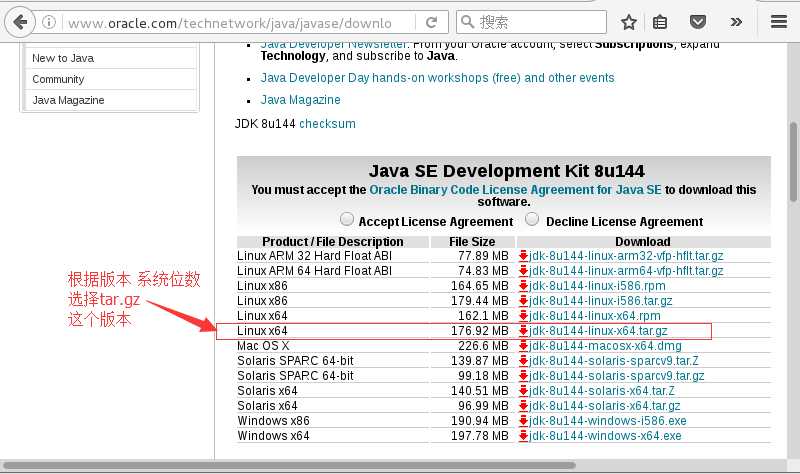Download jdk-8u144-linux-i586.rpm link

(597, 286)
